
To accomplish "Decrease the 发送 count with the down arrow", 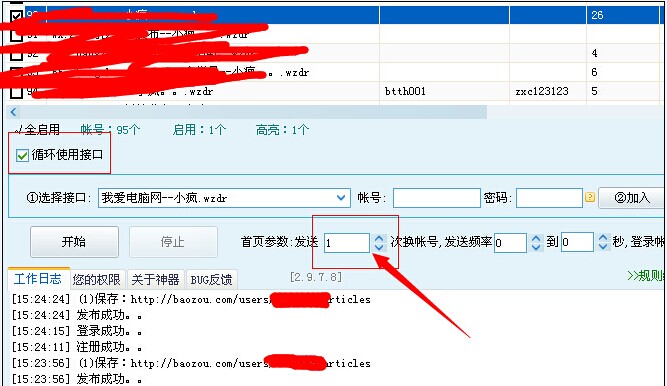I will tap(379, 247).
